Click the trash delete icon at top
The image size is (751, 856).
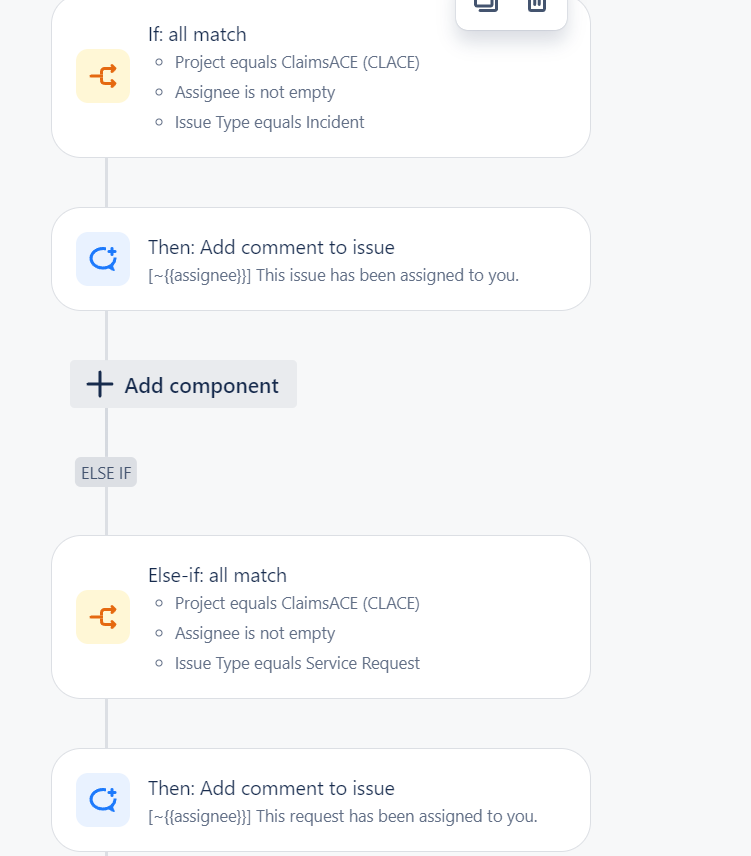tap(537, 5)
